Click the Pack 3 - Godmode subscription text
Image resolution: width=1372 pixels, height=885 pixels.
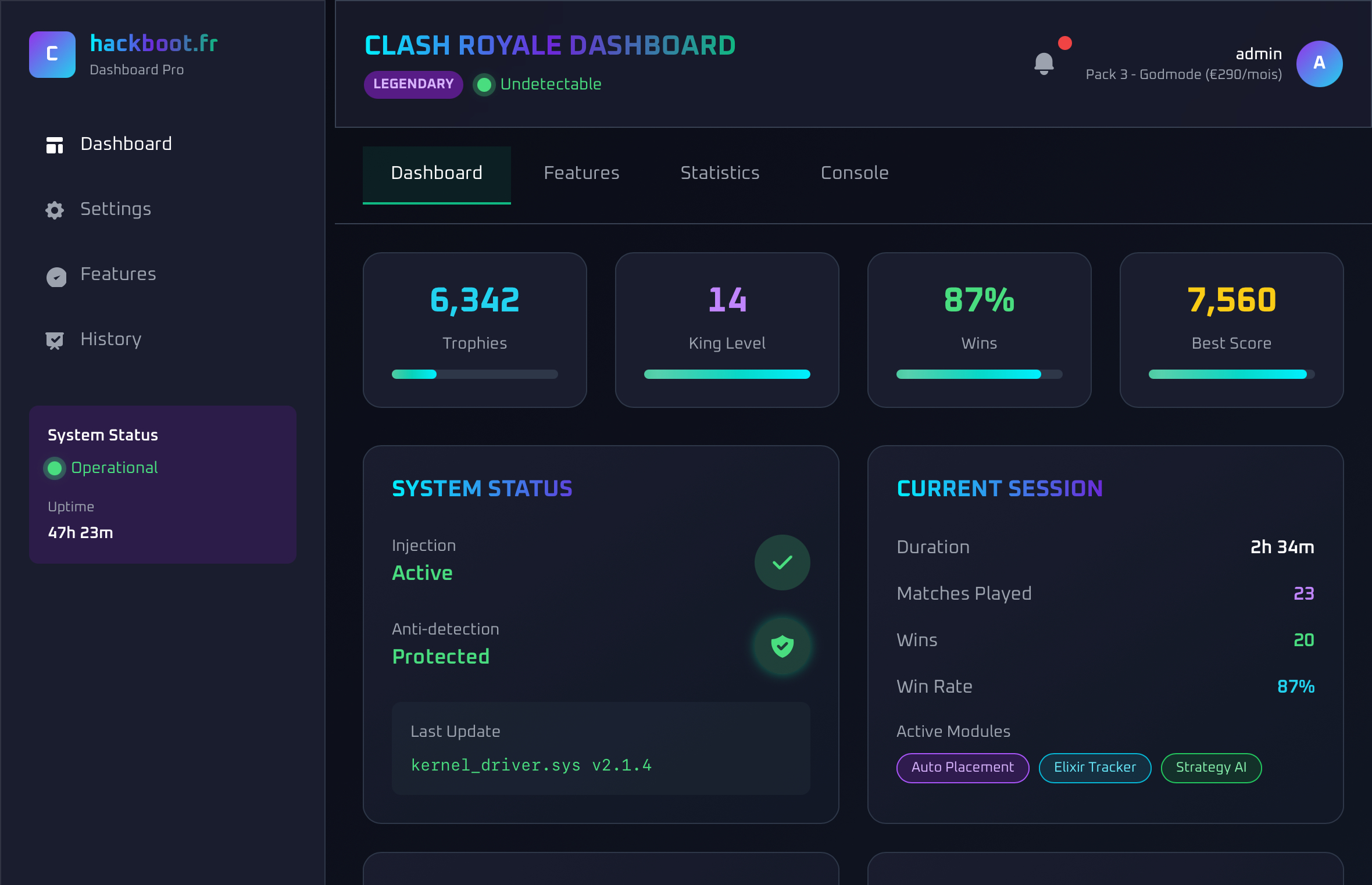[x=1184, y=74]
